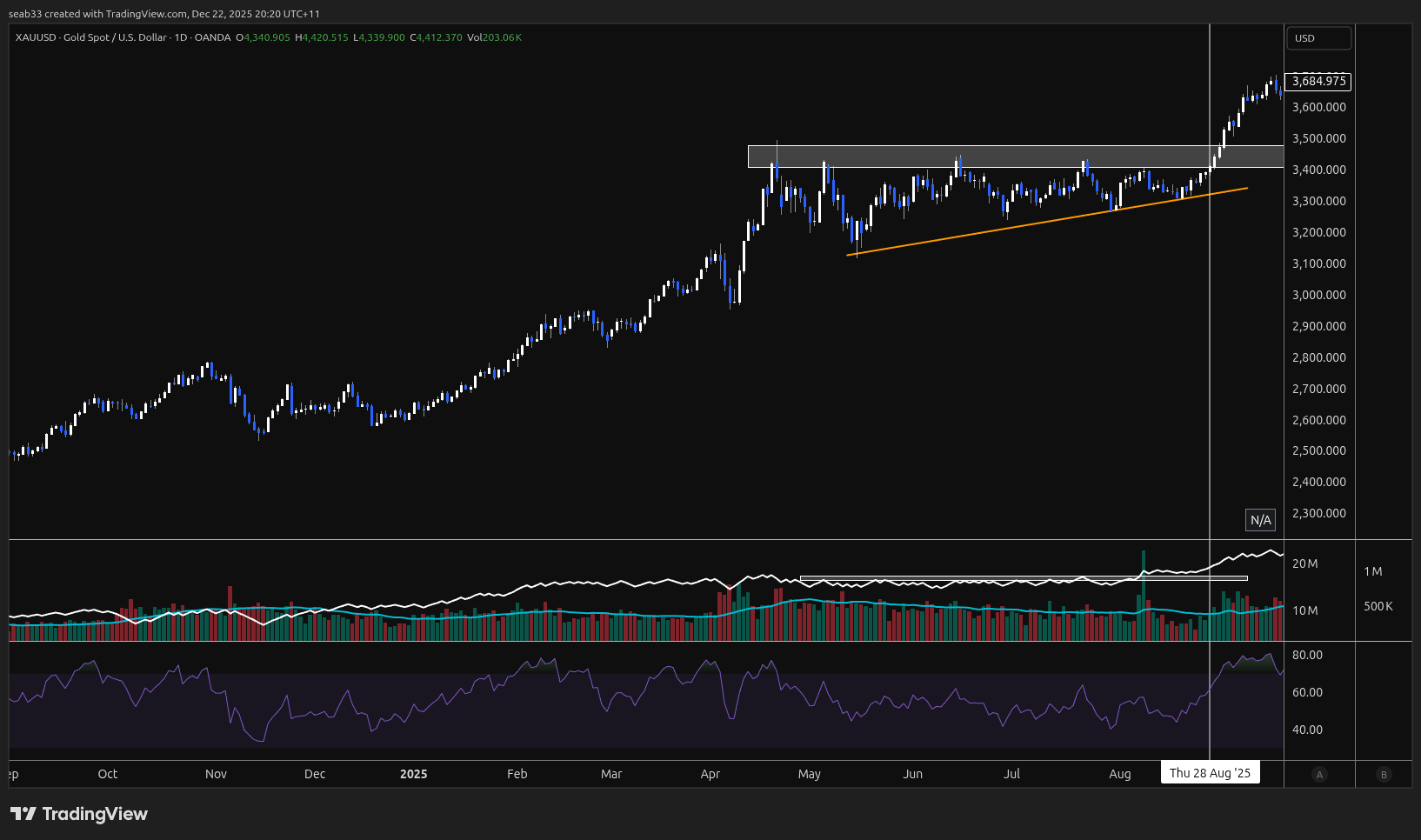Click the circular A scale button
The image size is (1421, 840).
point(1319,775)
